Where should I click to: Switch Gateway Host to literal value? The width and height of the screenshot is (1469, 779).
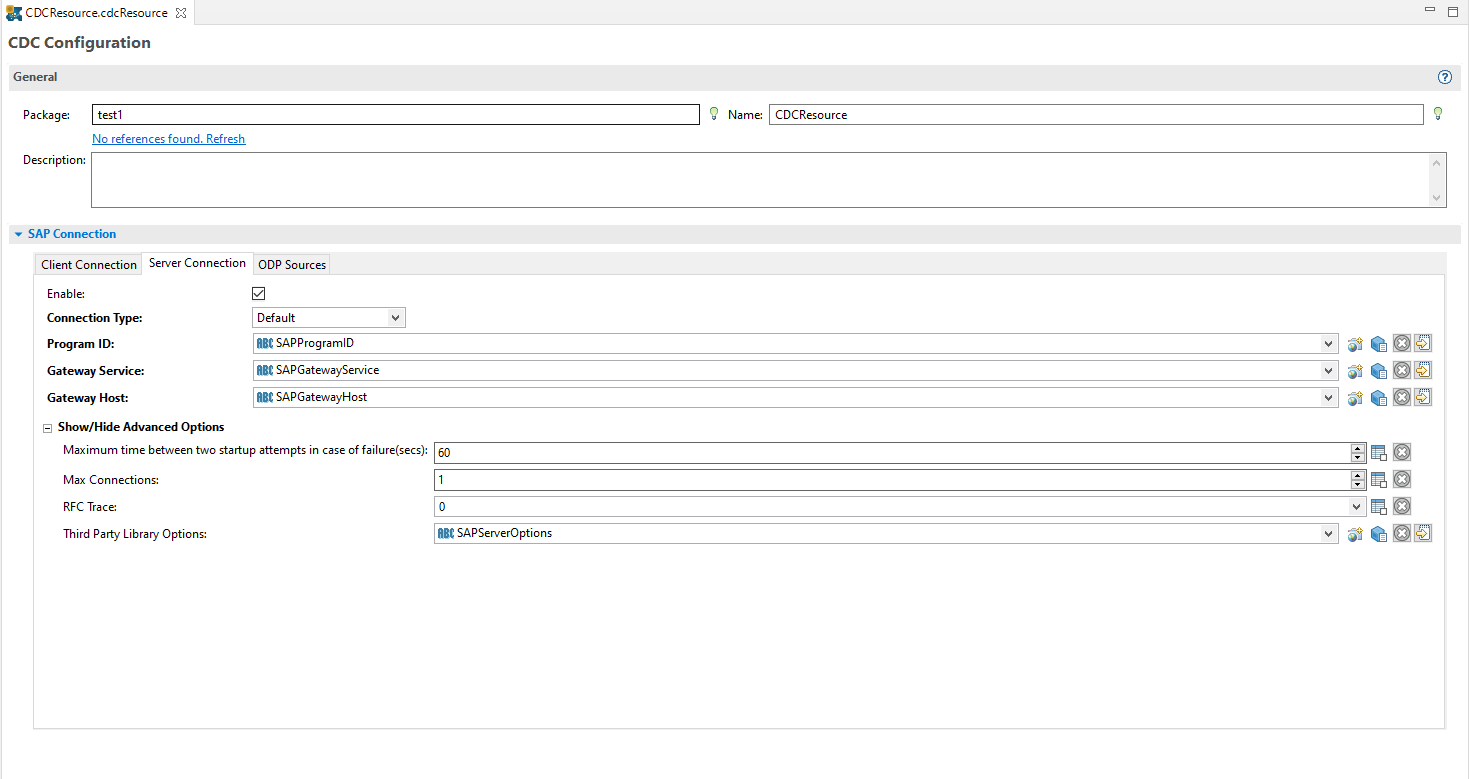[x=1423, y=397]
